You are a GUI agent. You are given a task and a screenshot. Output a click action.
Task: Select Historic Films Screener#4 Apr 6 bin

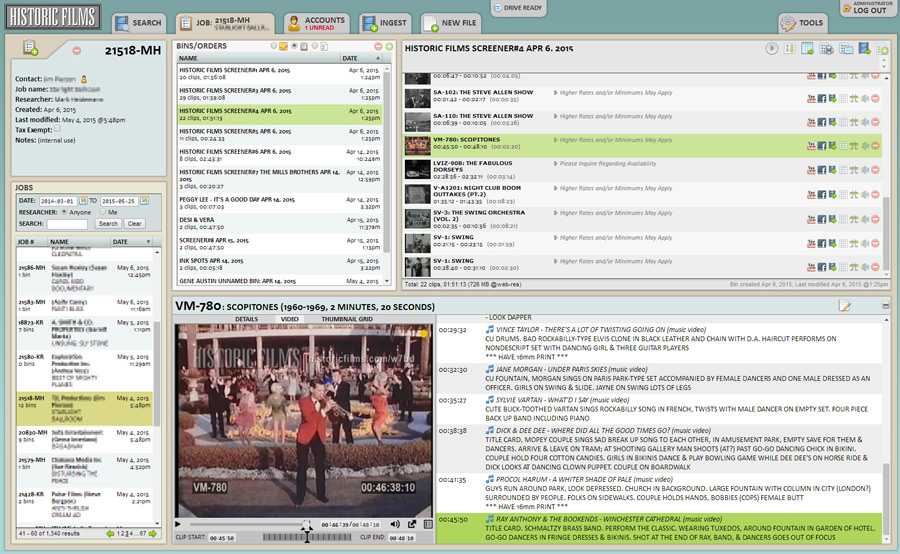tap(280, 114)
